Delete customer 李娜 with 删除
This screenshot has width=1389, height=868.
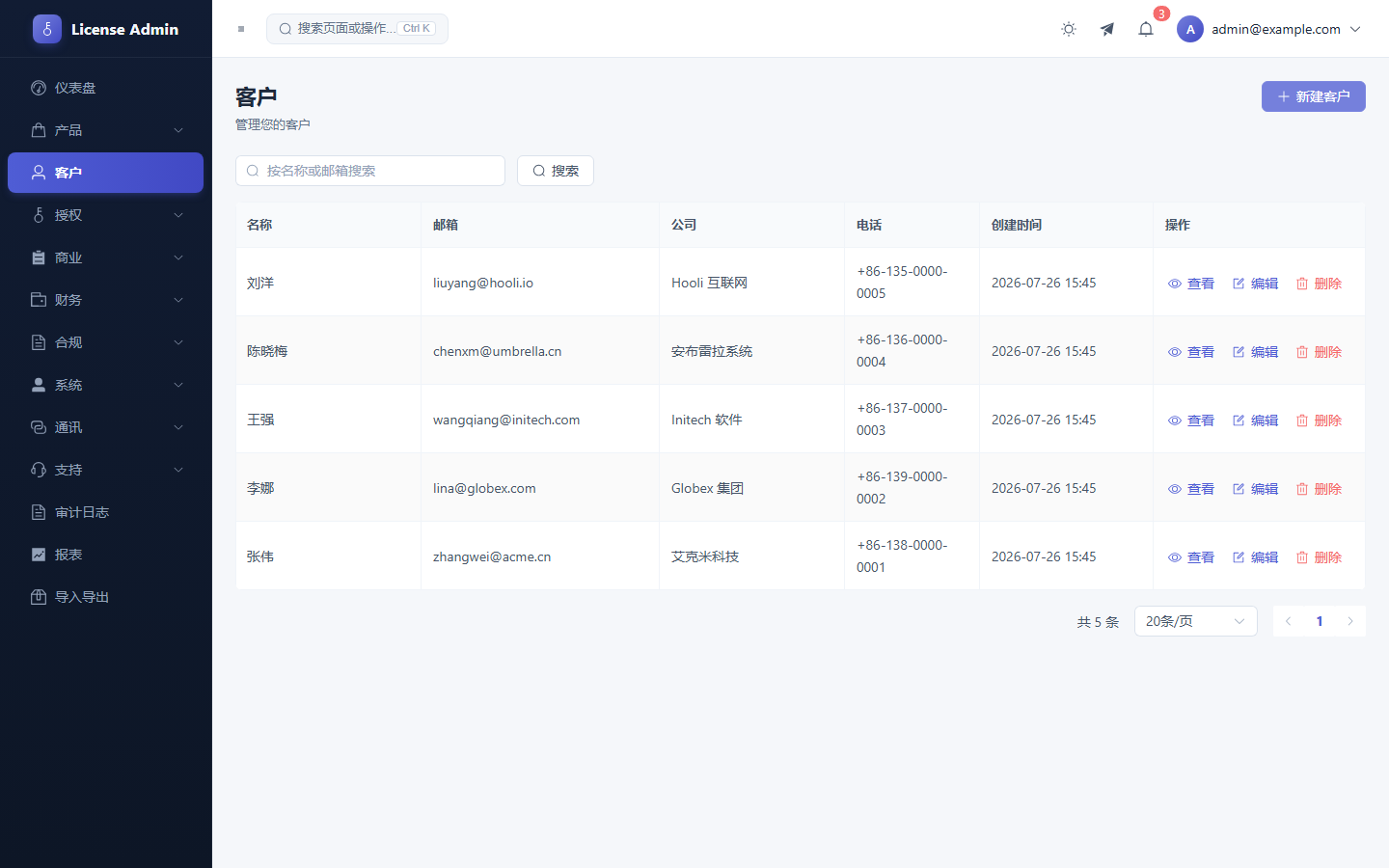pyautogui.click(x=1319, y=489)
